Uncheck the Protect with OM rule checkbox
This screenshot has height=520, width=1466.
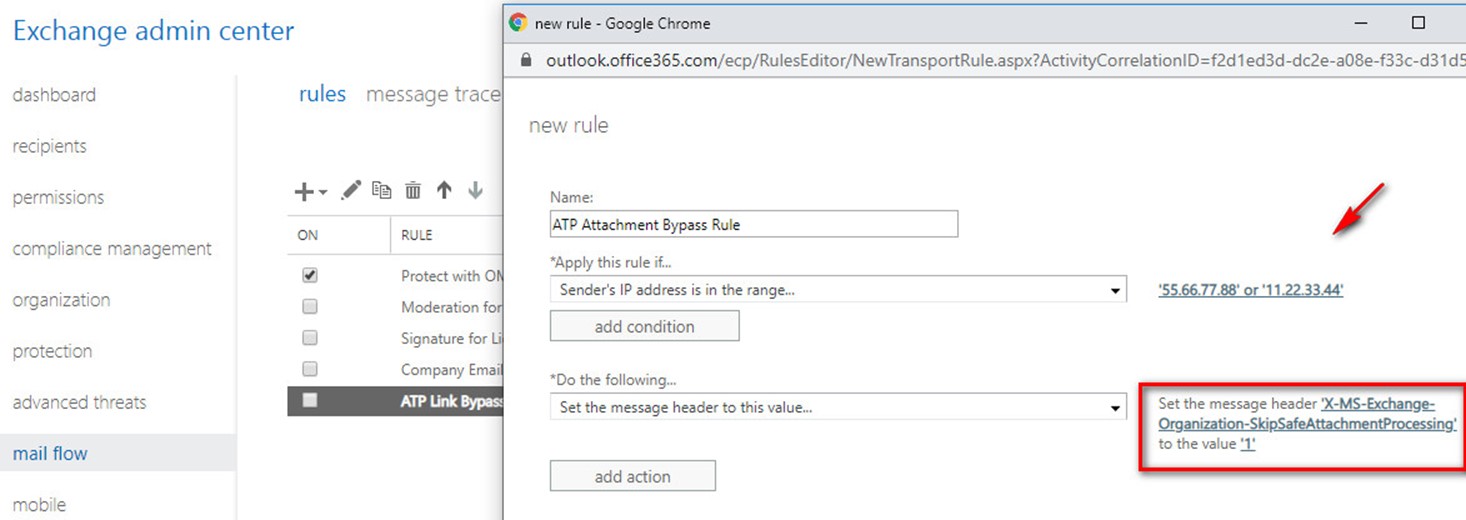[x=310, y=275]
